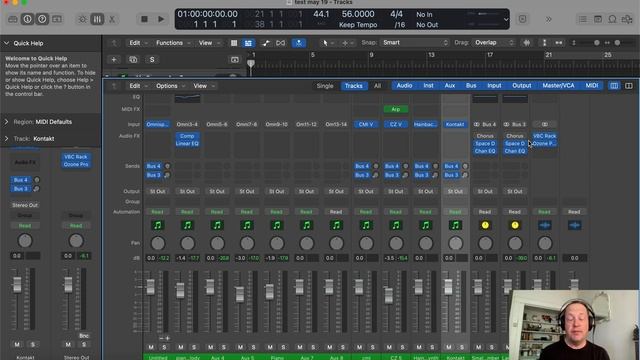
Task: Open the mixer Edit menu
Action: tap(137, 86)
